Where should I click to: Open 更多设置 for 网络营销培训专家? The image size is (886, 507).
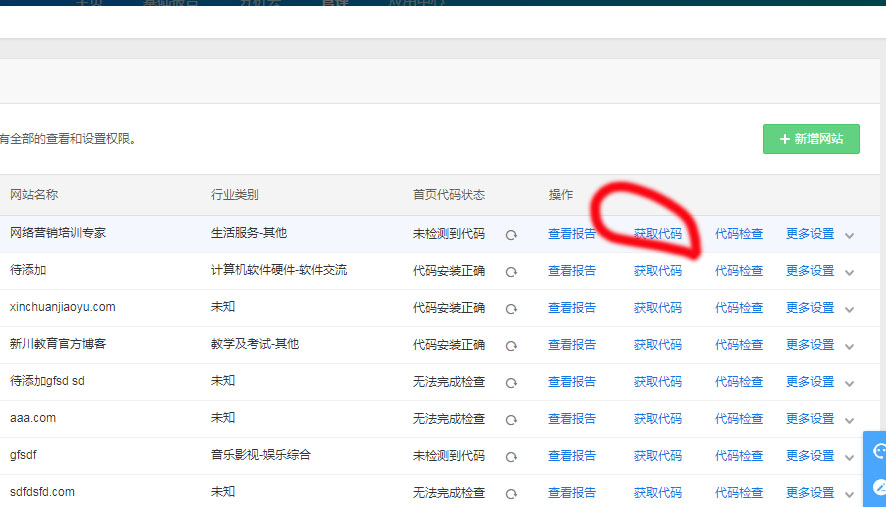[x=810, y=234]
